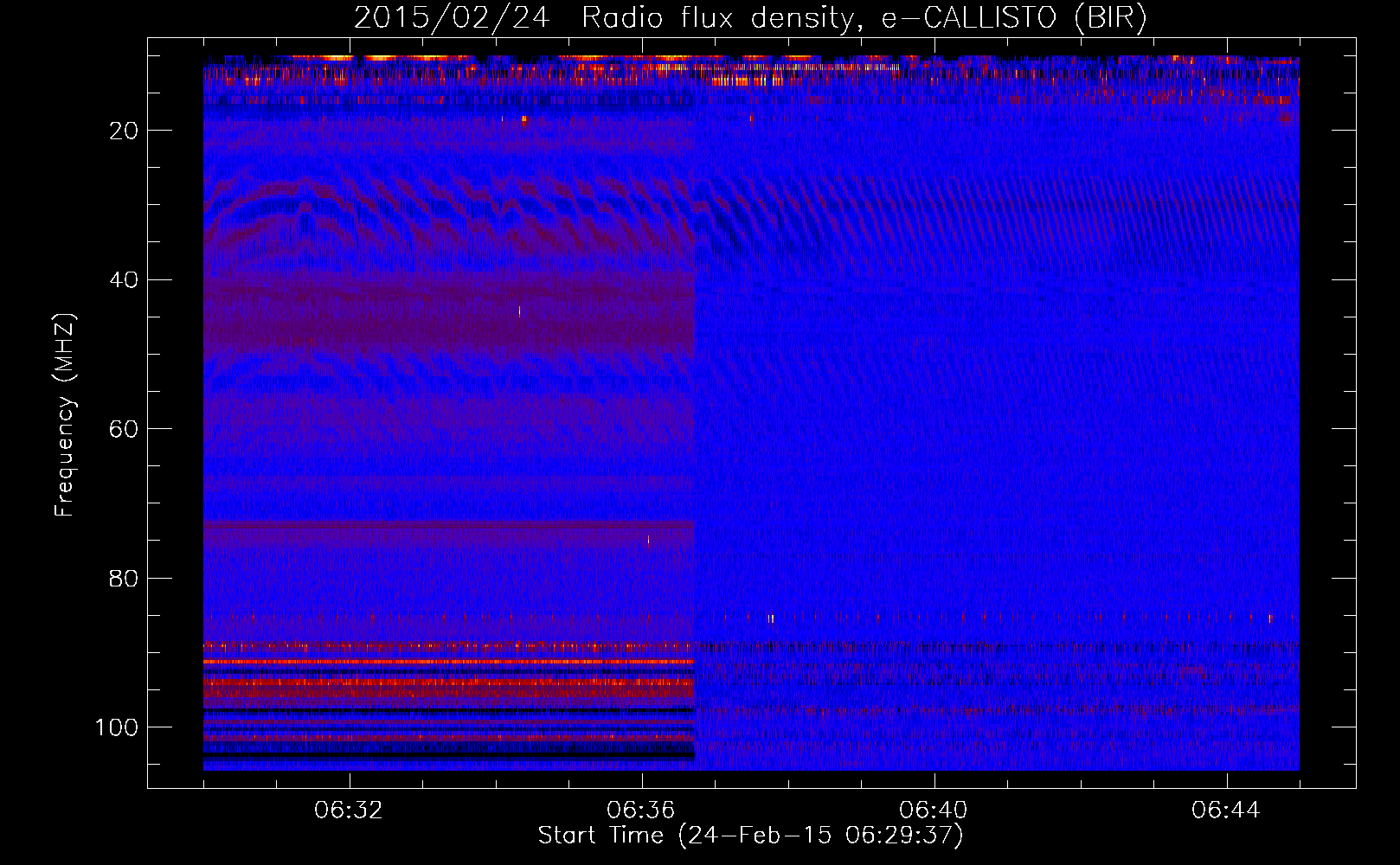1400x865 pixels.
Task: Click the frequency tick label '80'
Action: [125, 579]
